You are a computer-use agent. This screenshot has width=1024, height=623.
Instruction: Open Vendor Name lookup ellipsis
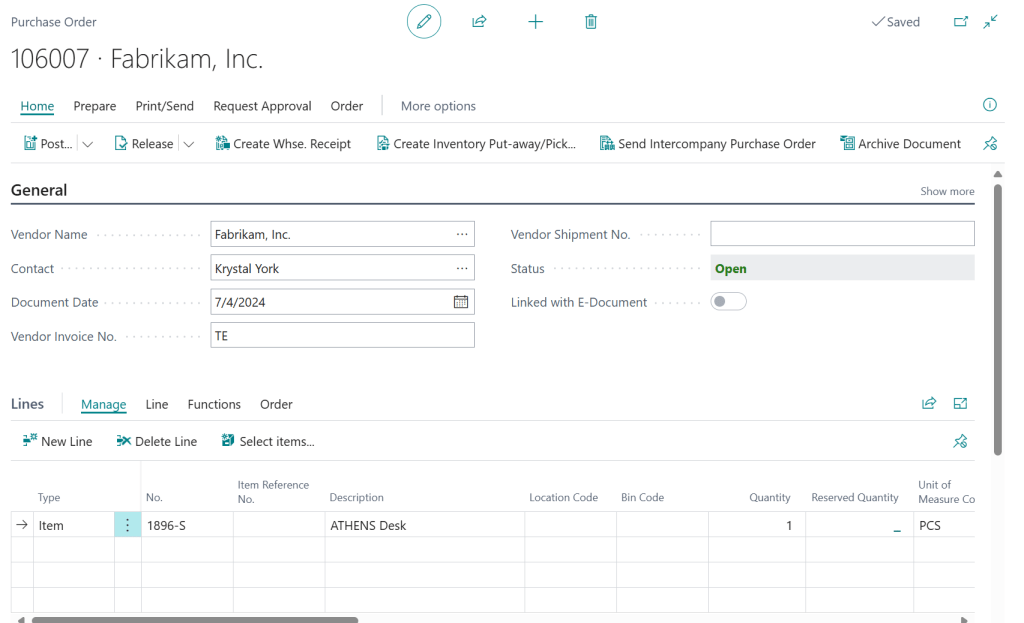point(462,234)
